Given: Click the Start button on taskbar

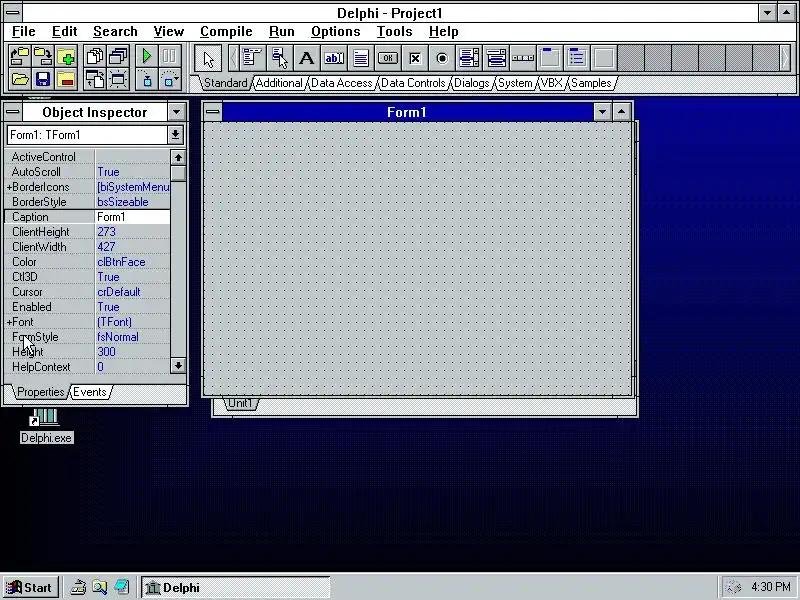Looking at the screenshot, I should (31, 588).
